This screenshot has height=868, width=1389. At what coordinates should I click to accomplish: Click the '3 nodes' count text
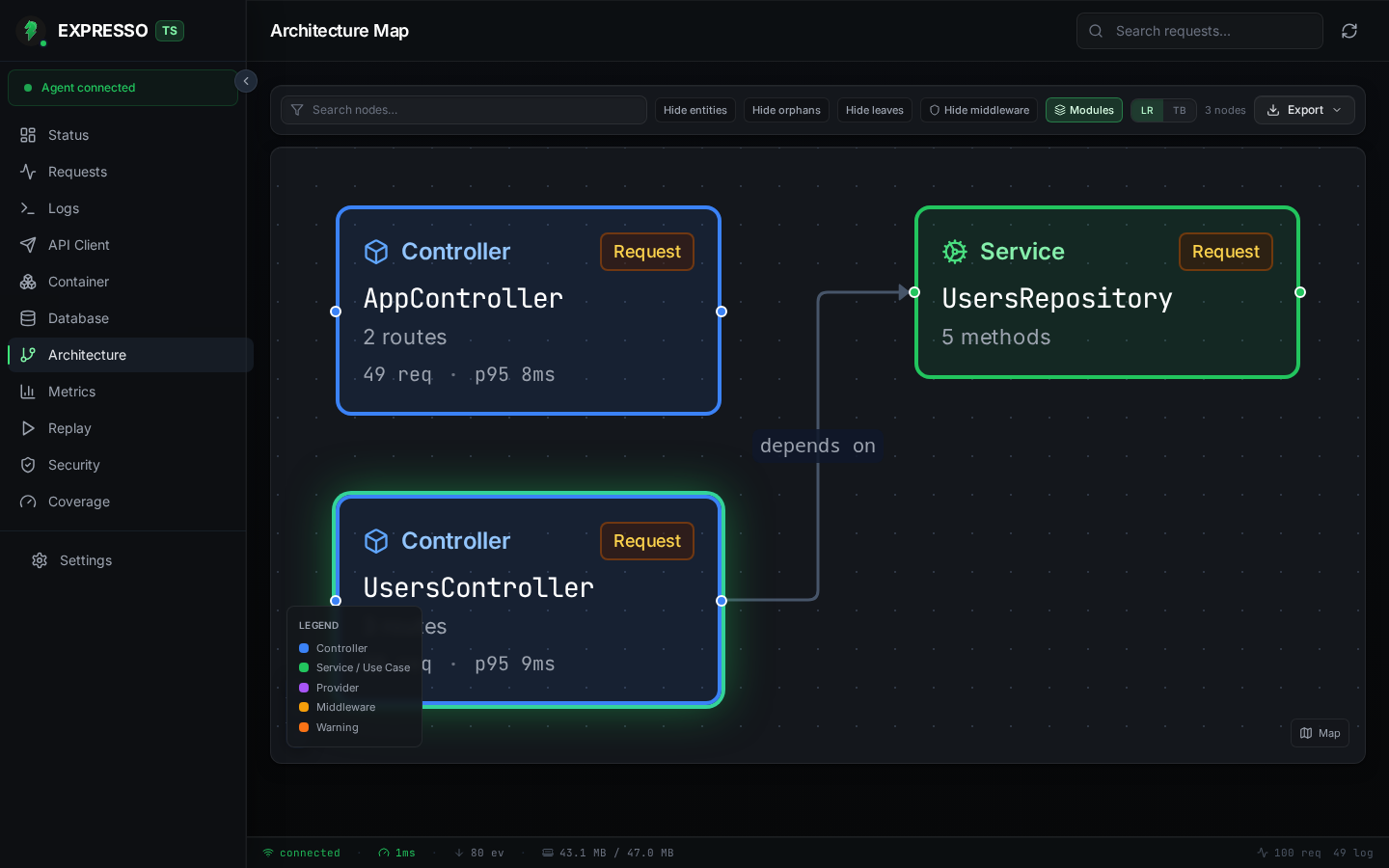[x=1225, y=110]
